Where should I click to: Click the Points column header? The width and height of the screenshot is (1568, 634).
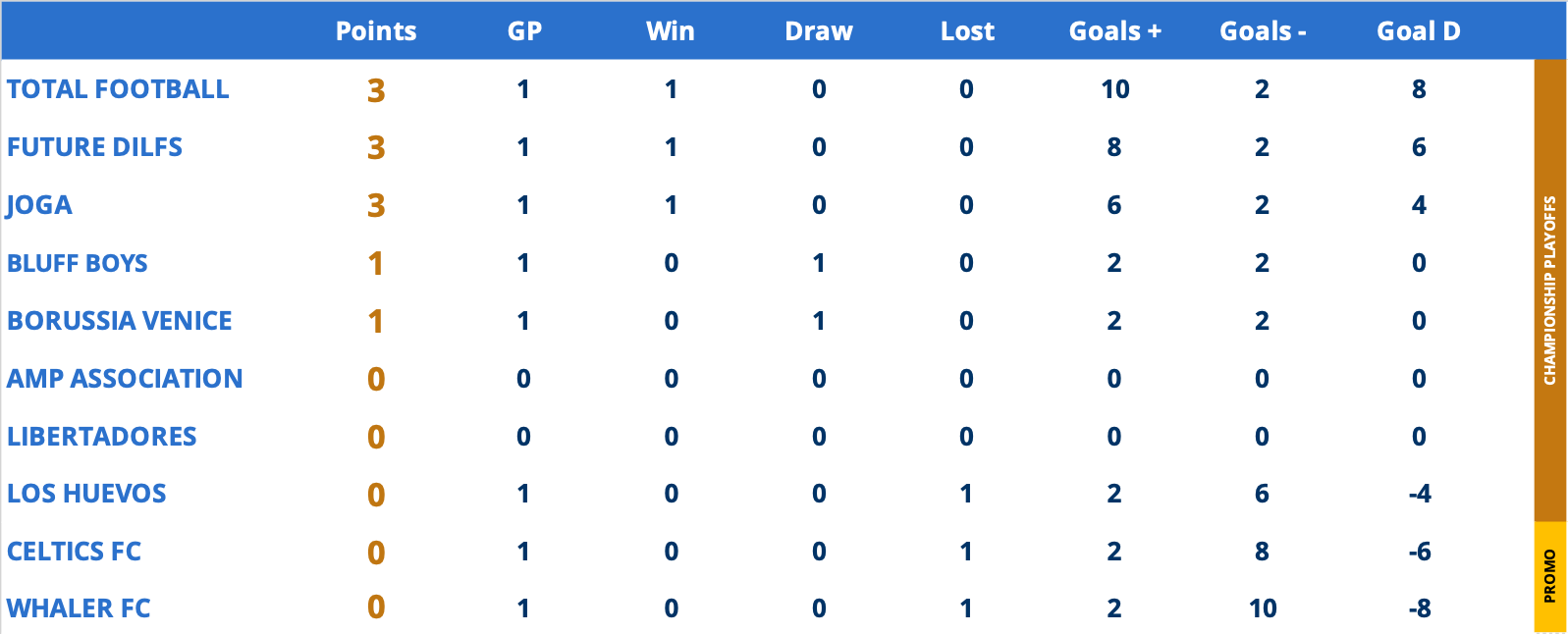pos(376,31)
